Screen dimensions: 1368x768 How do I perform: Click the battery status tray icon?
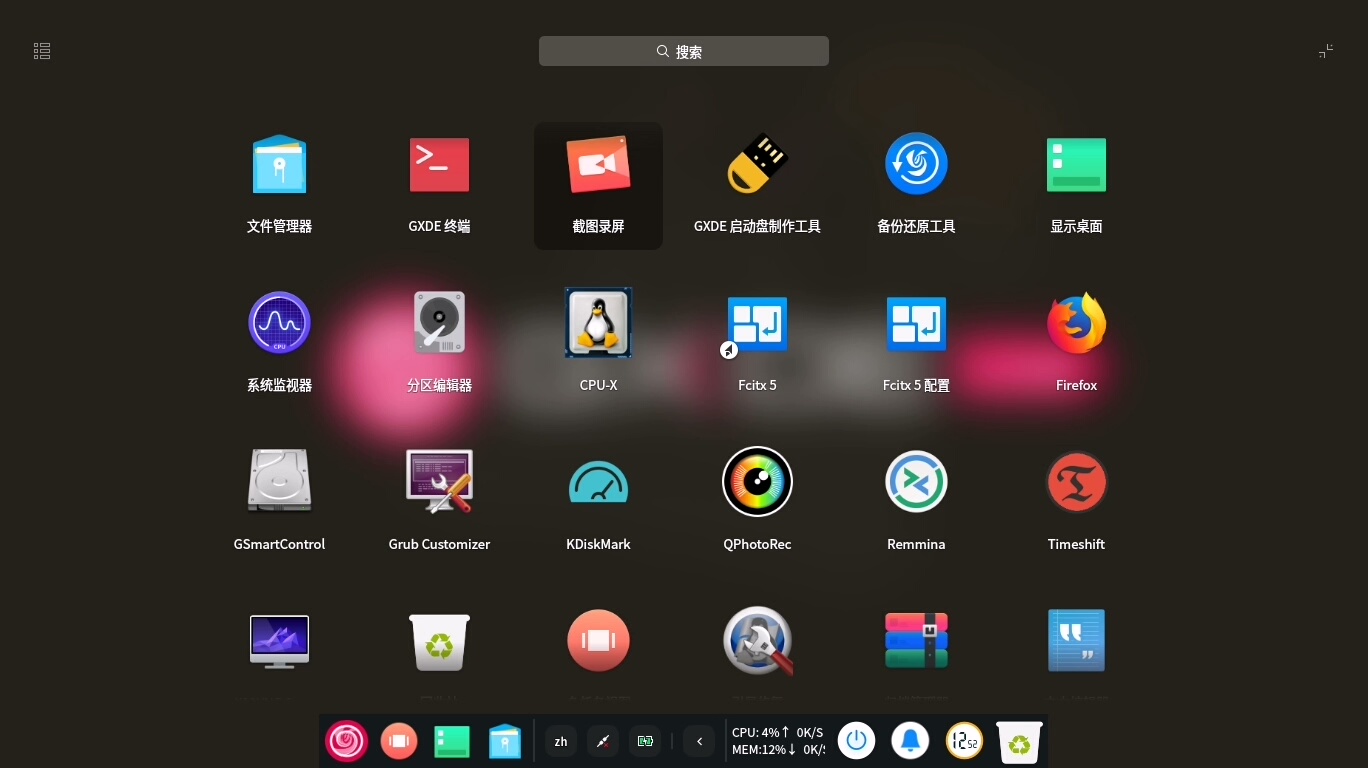[x=645, y=741]
